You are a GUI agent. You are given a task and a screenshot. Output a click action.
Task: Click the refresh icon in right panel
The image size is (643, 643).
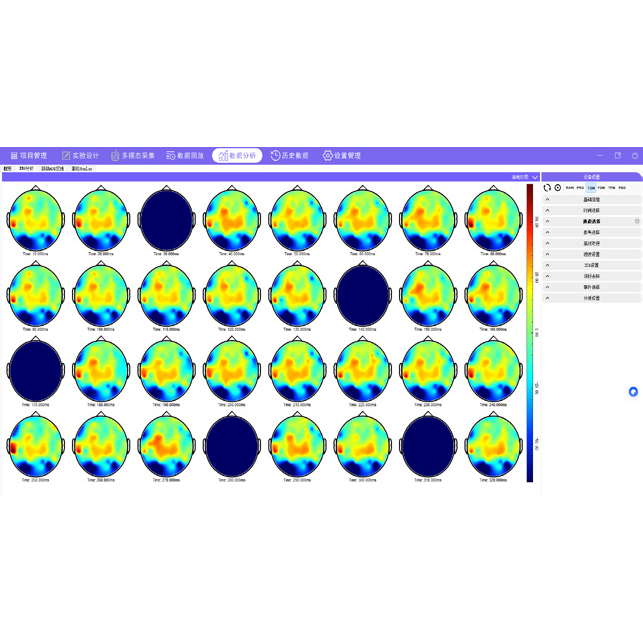[x=547, y=188]
